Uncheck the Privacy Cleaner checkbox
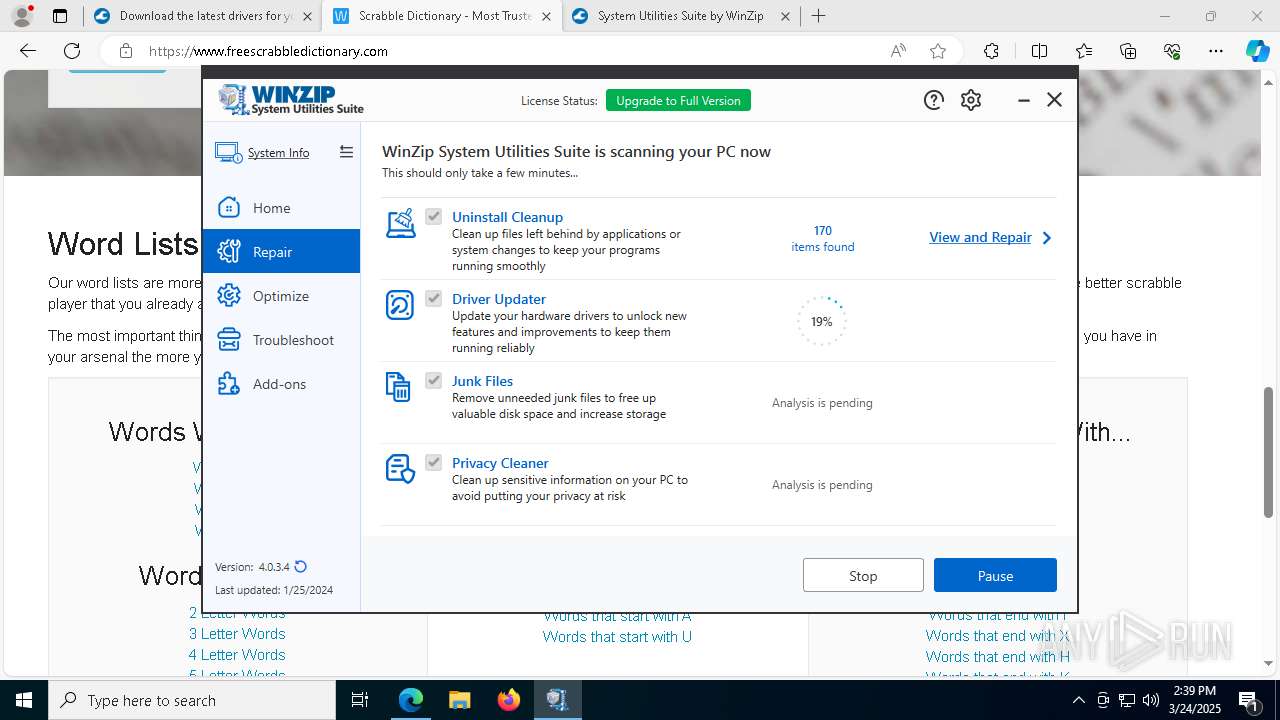The image size is (1280, 720). [x=433, y=462]
